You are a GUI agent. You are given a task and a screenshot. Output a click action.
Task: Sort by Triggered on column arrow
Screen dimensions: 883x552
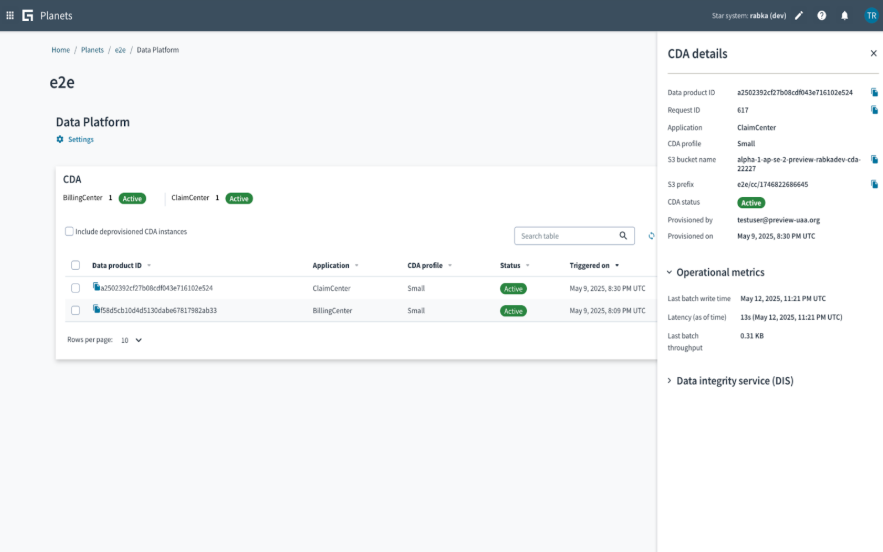(x=617, y=265)
